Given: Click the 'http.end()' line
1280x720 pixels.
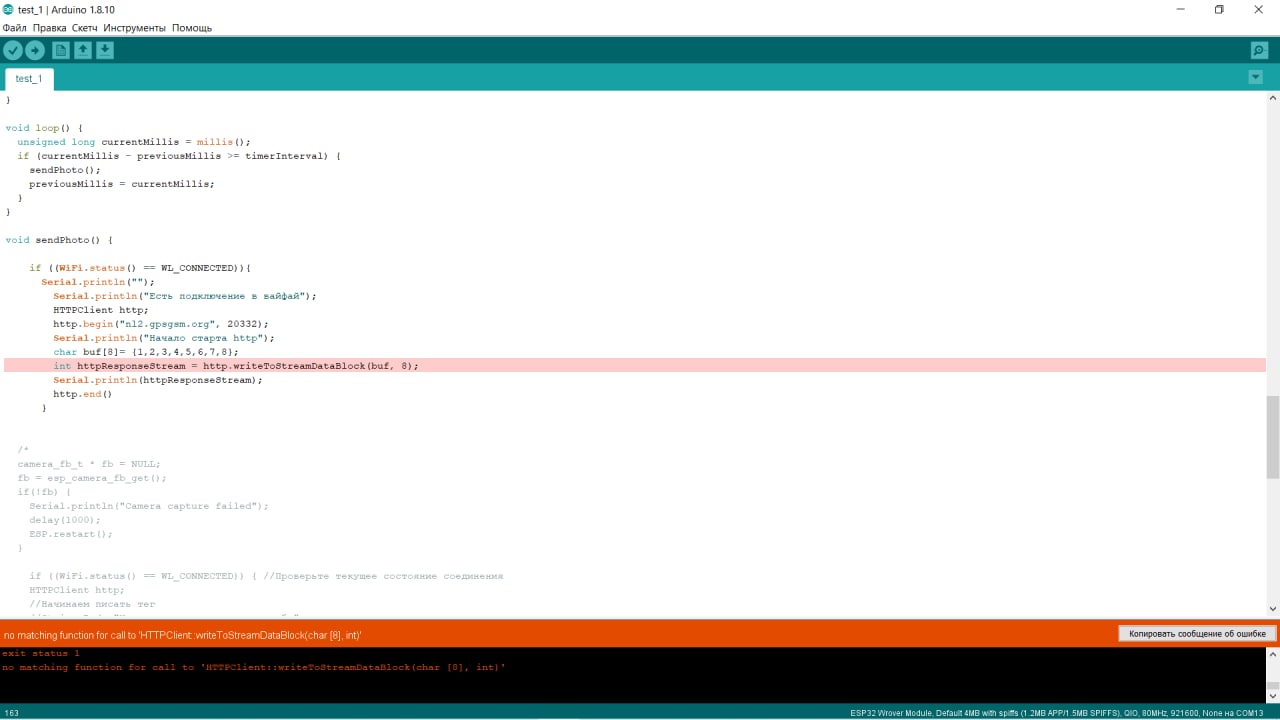Looking at the screenshot, I should pos(83,394).
